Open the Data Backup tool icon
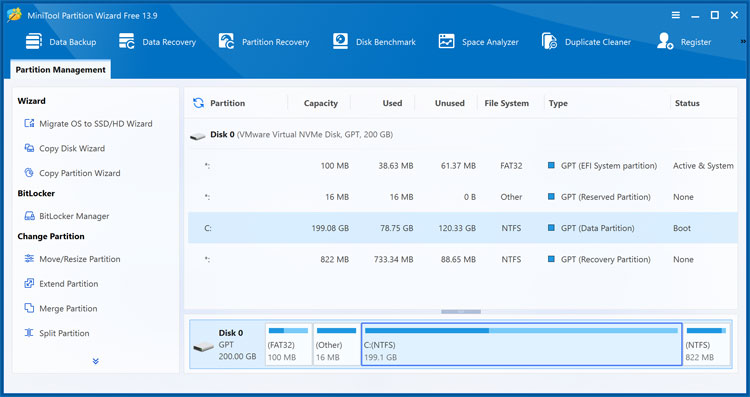This screenshot has height=397, width=750. coord(33,42)
